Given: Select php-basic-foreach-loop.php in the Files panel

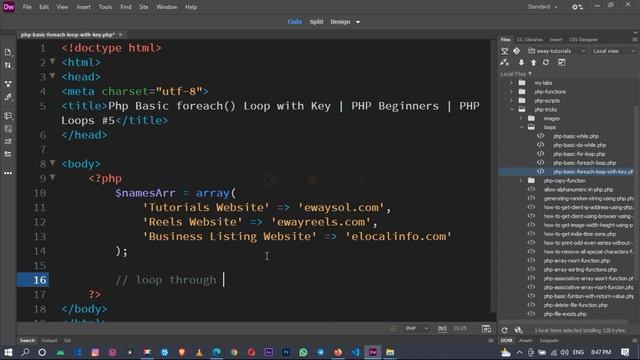Looking at the screenshot, I should (584, 163).
